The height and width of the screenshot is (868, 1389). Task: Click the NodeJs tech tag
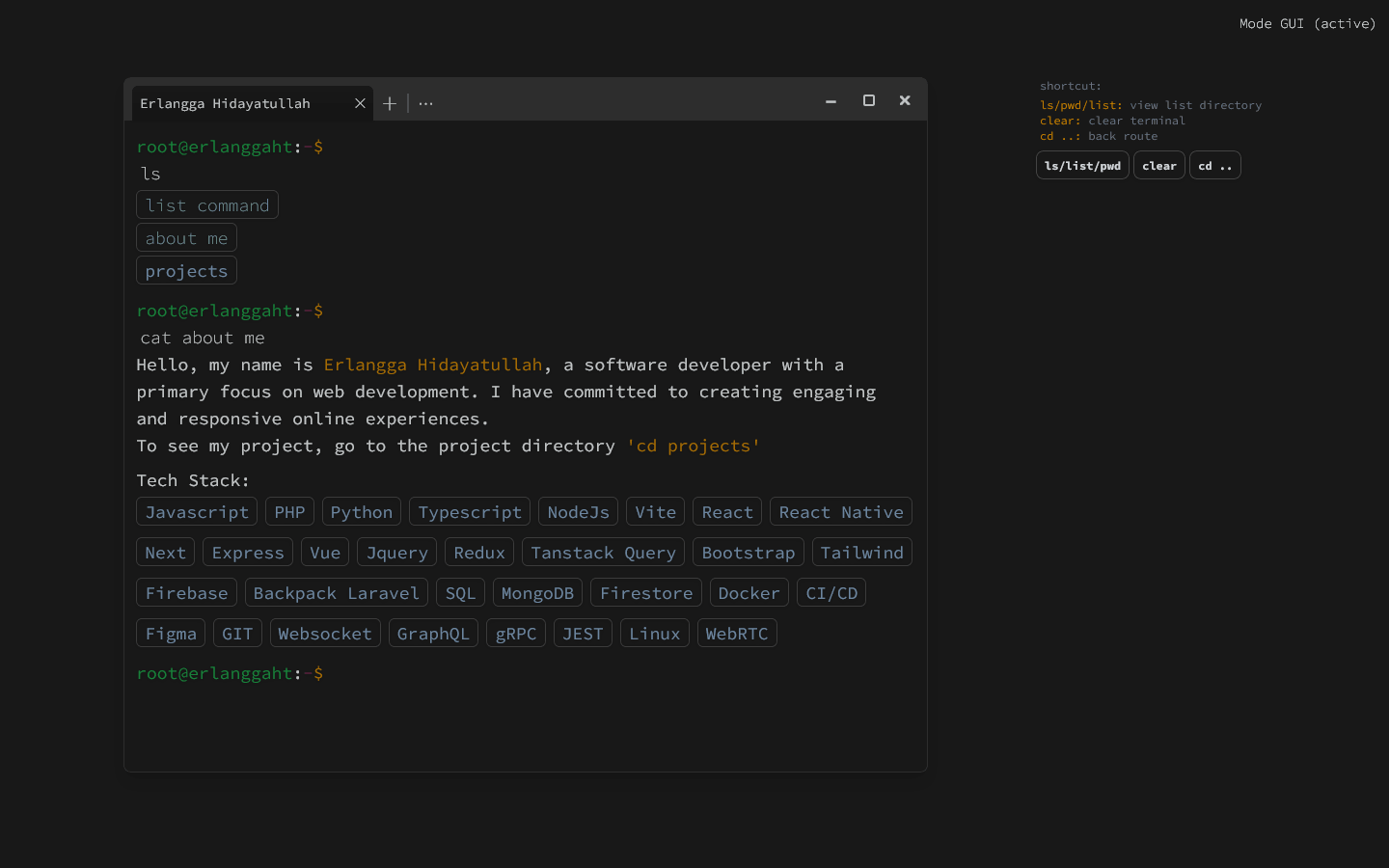[579, 512]
